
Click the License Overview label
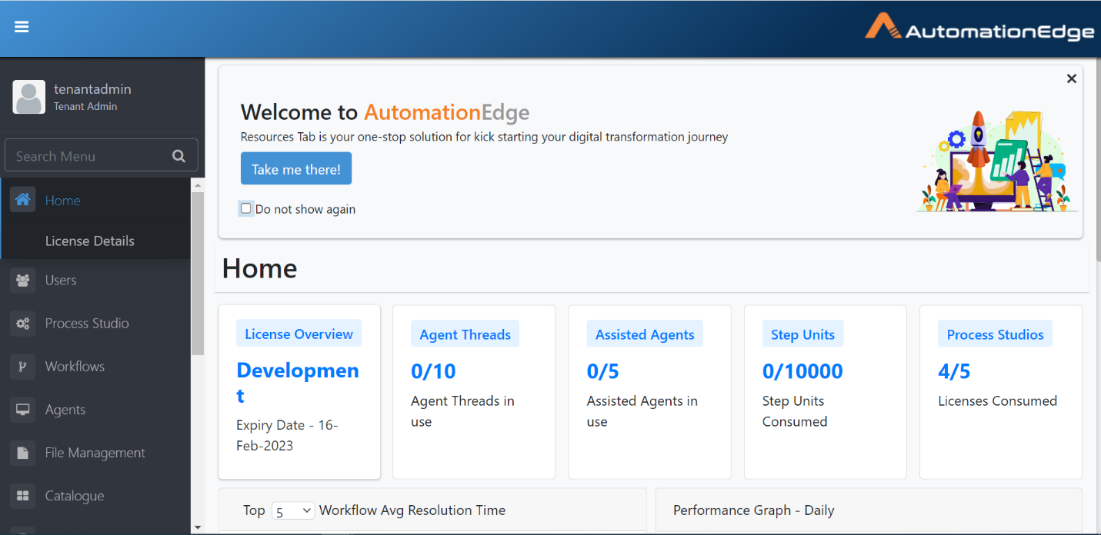click(299, 334)
